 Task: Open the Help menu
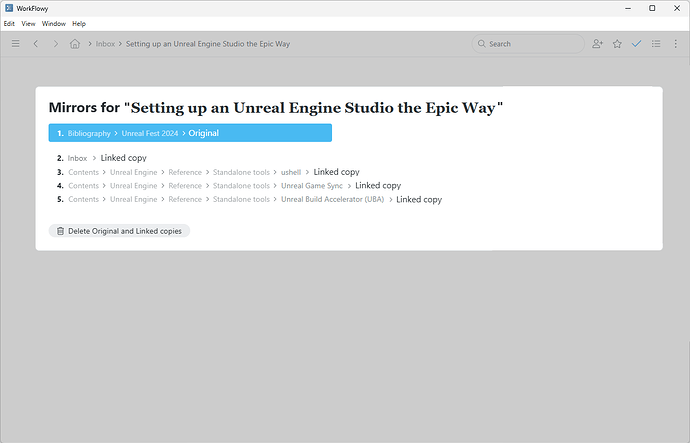pyautogui.click(x=79, y=23)
